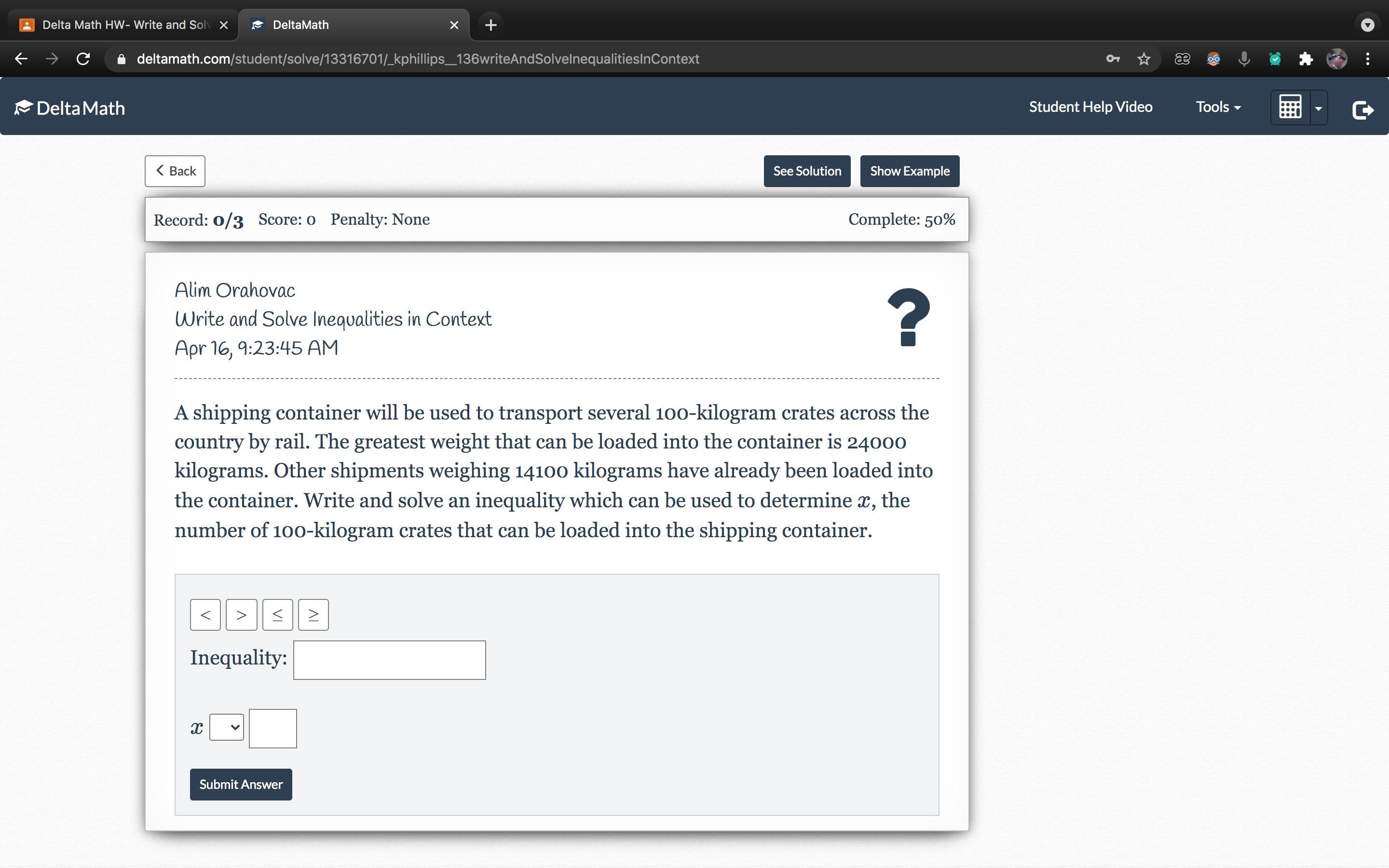
Task: Click the log out icon in header
Action: pos(1362,109)
